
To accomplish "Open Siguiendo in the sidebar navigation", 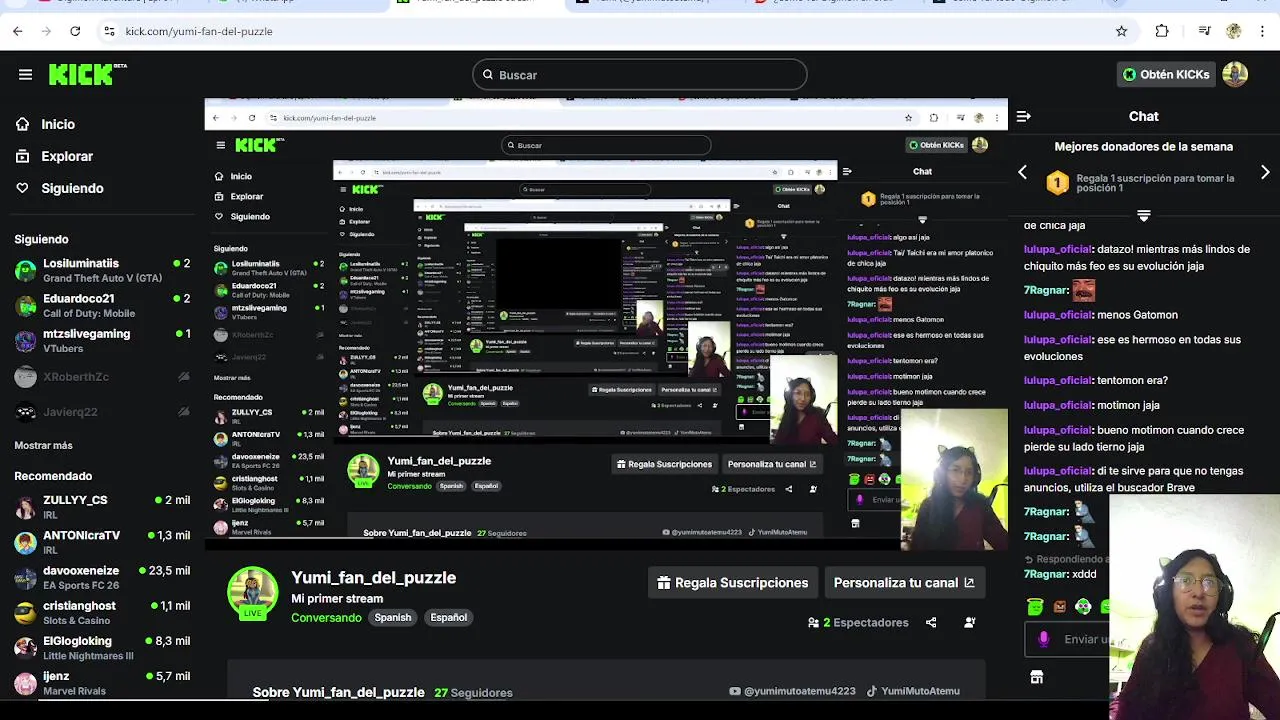I will (72, 188).
